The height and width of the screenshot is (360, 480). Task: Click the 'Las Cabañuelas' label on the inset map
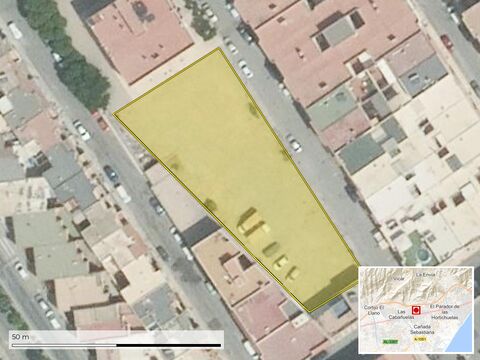[x=401, y=314]
